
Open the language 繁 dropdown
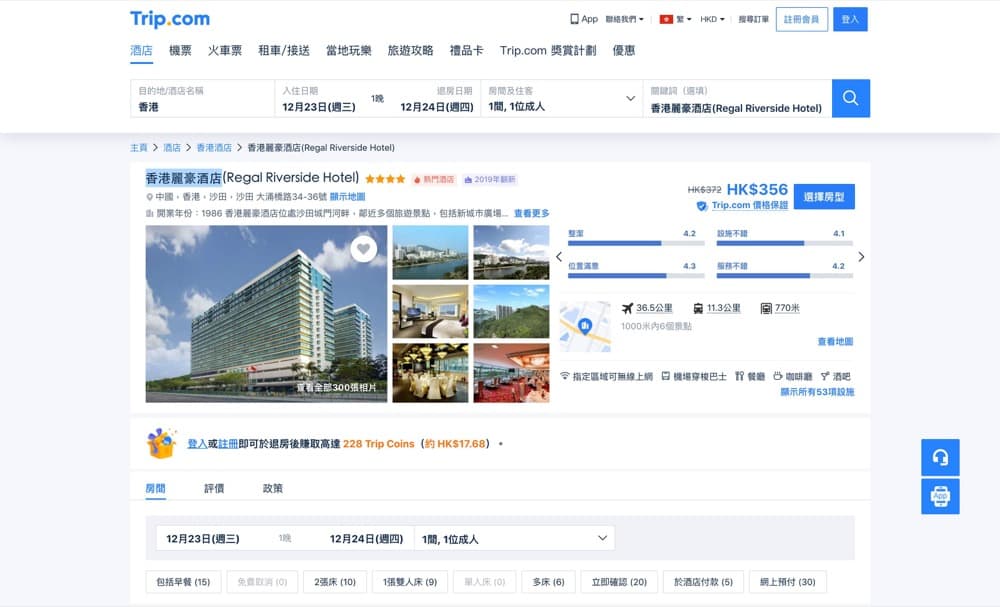pos(684,19)
